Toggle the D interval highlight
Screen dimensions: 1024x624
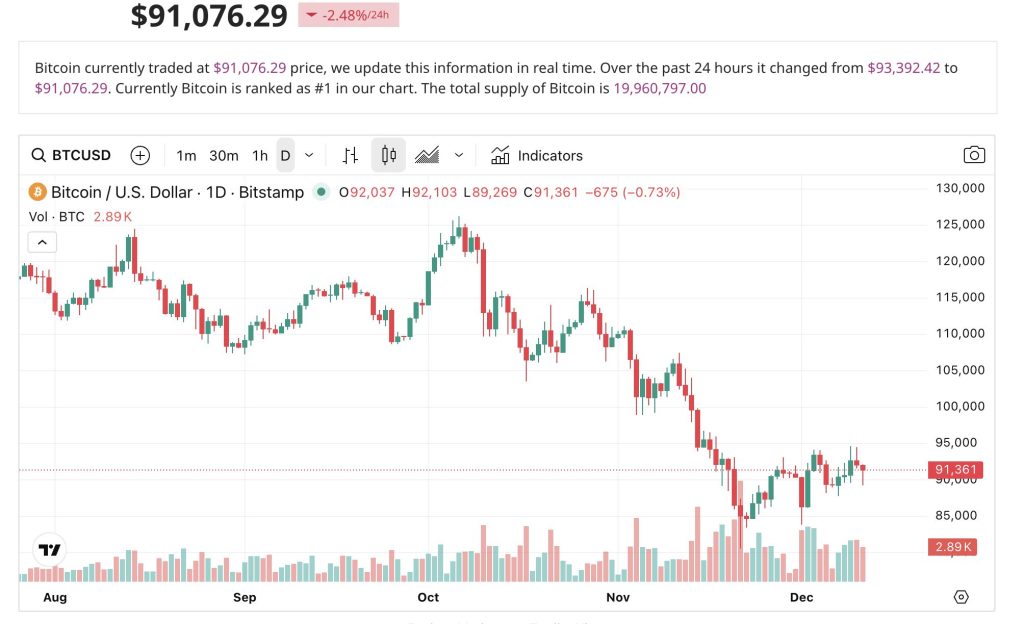pos(284,155)
